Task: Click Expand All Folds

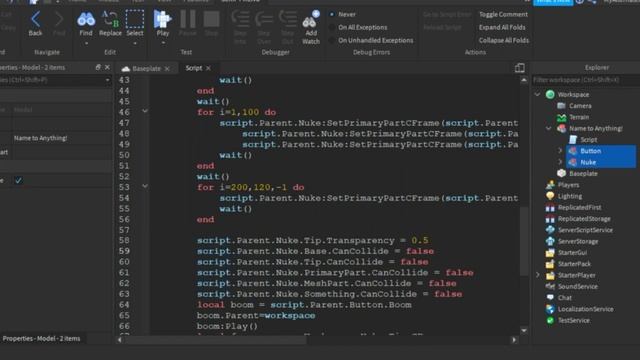Action: click(x=502, y=27)
